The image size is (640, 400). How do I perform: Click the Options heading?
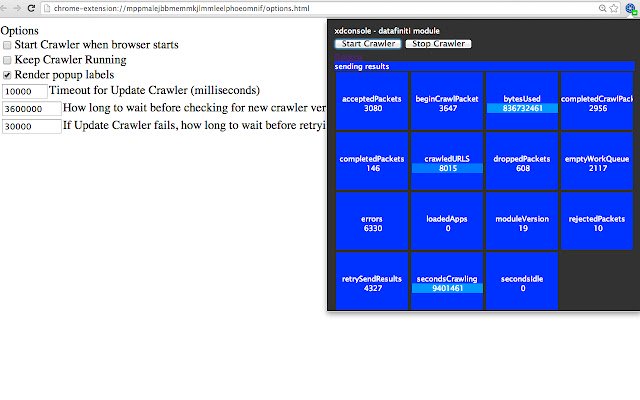coord(20,31)
